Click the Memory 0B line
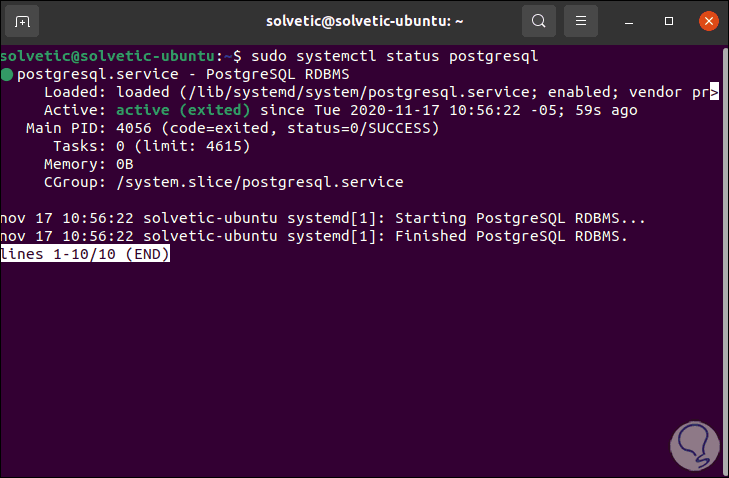729x478 pixels. 89,165
